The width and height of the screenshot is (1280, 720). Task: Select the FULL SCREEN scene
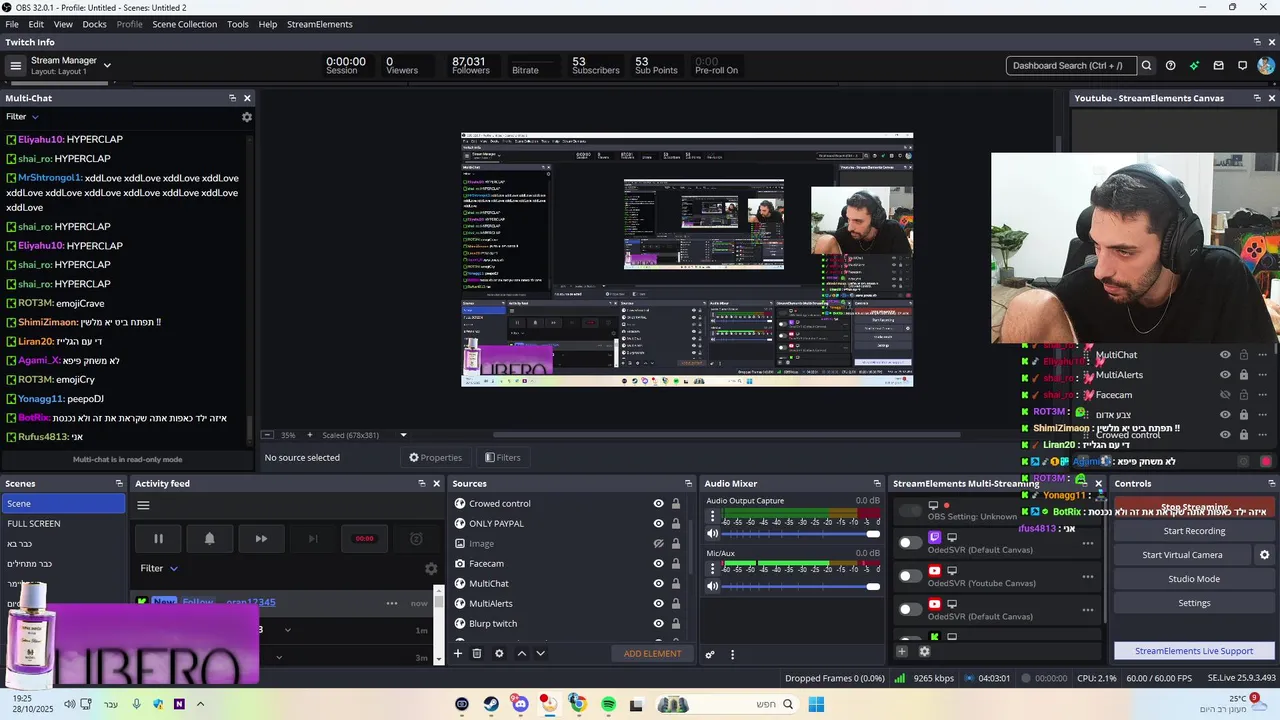click(63, 524)
